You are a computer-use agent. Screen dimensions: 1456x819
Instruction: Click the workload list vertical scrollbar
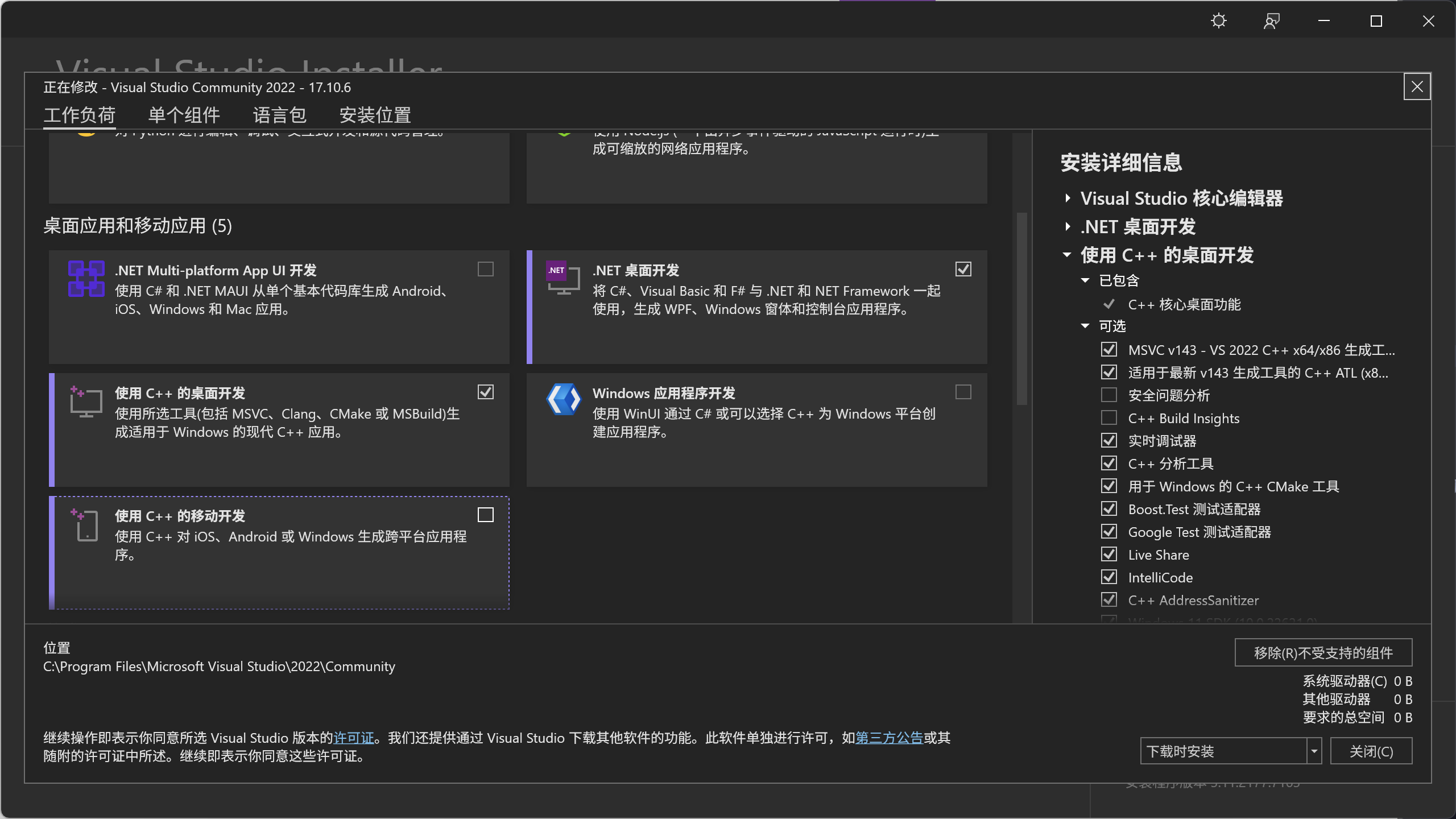pyautogui.click(x=1022, y=309)
